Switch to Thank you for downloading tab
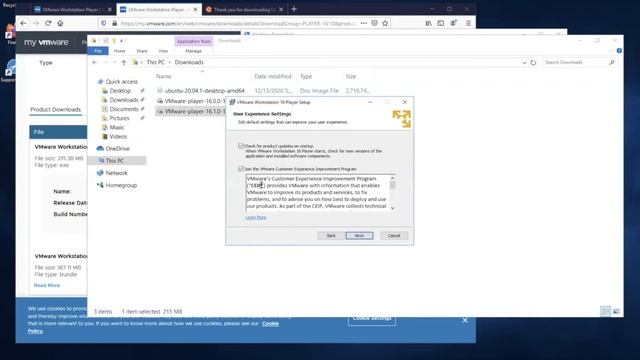This screenshot has width=640, height=360. point(244,9)
